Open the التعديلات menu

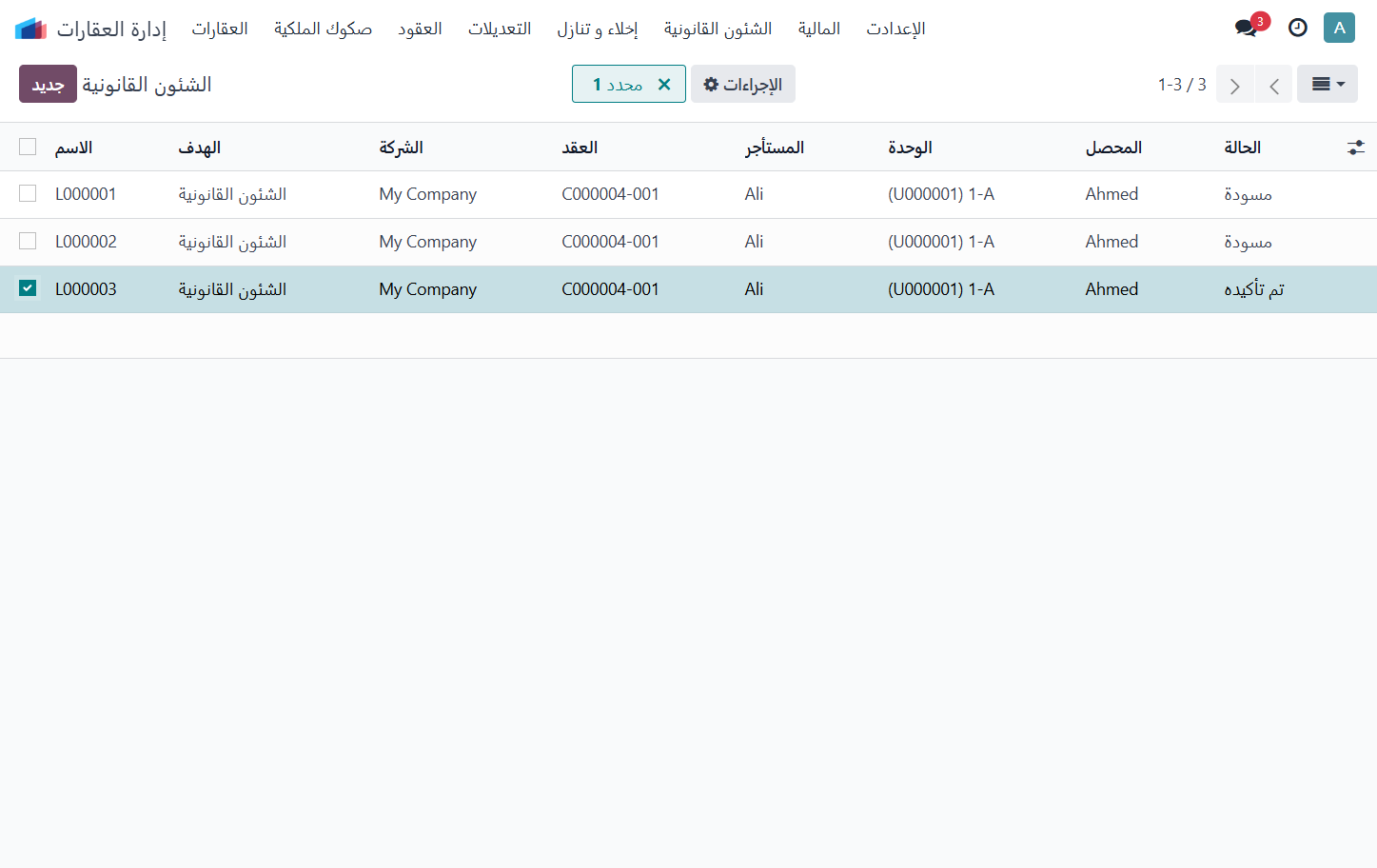tap(500, 29)
